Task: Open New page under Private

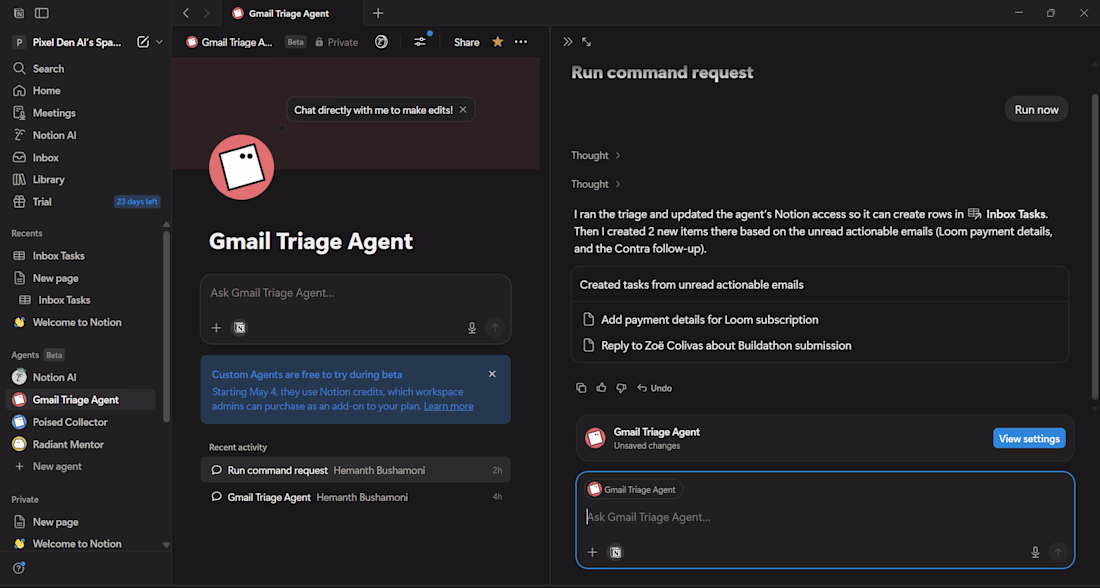Action: click(x=81, y=522)
